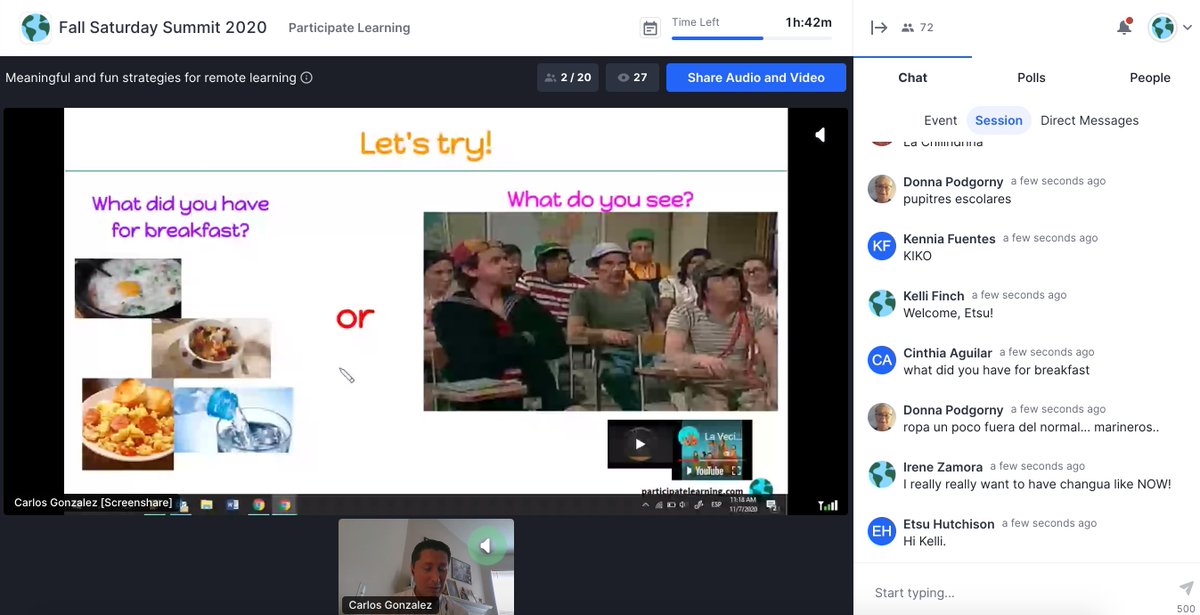
Task: Collapse the side panel with the arrow icon
Action: tap(879, 28)
